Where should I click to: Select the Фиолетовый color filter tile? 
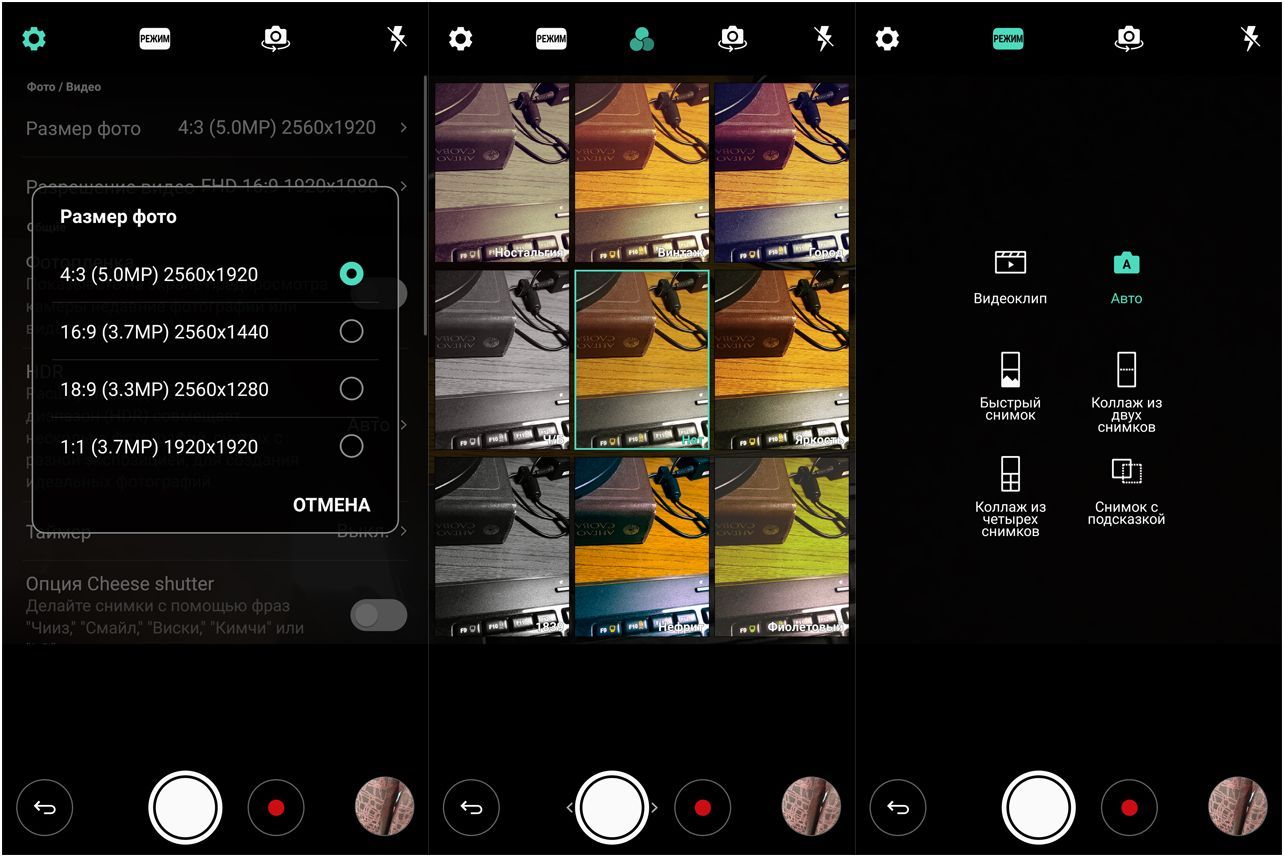click(781, 547)
